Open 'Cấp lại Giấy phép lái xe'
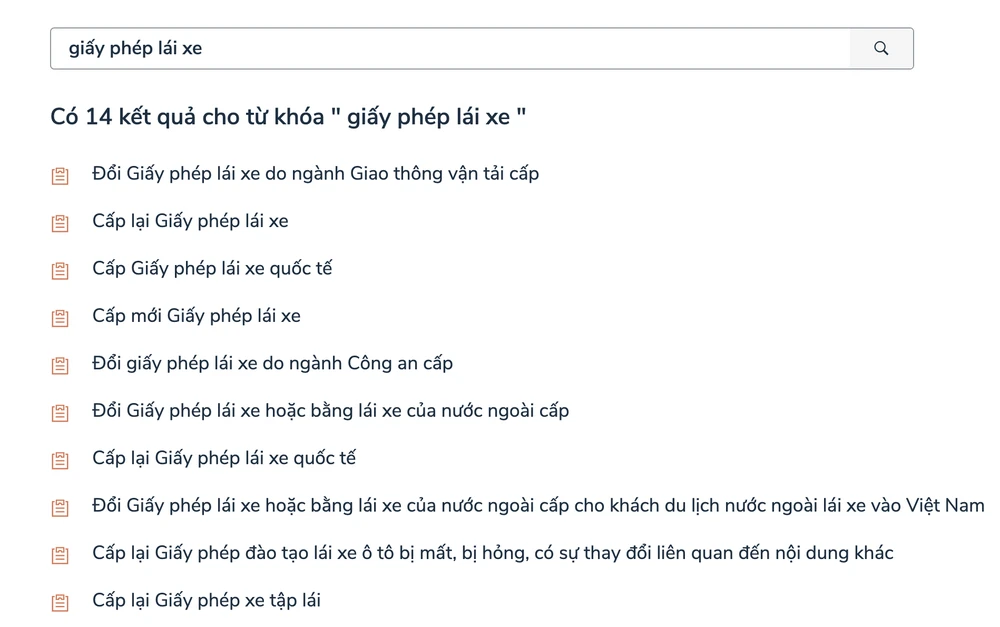 (x=189, y=221)
